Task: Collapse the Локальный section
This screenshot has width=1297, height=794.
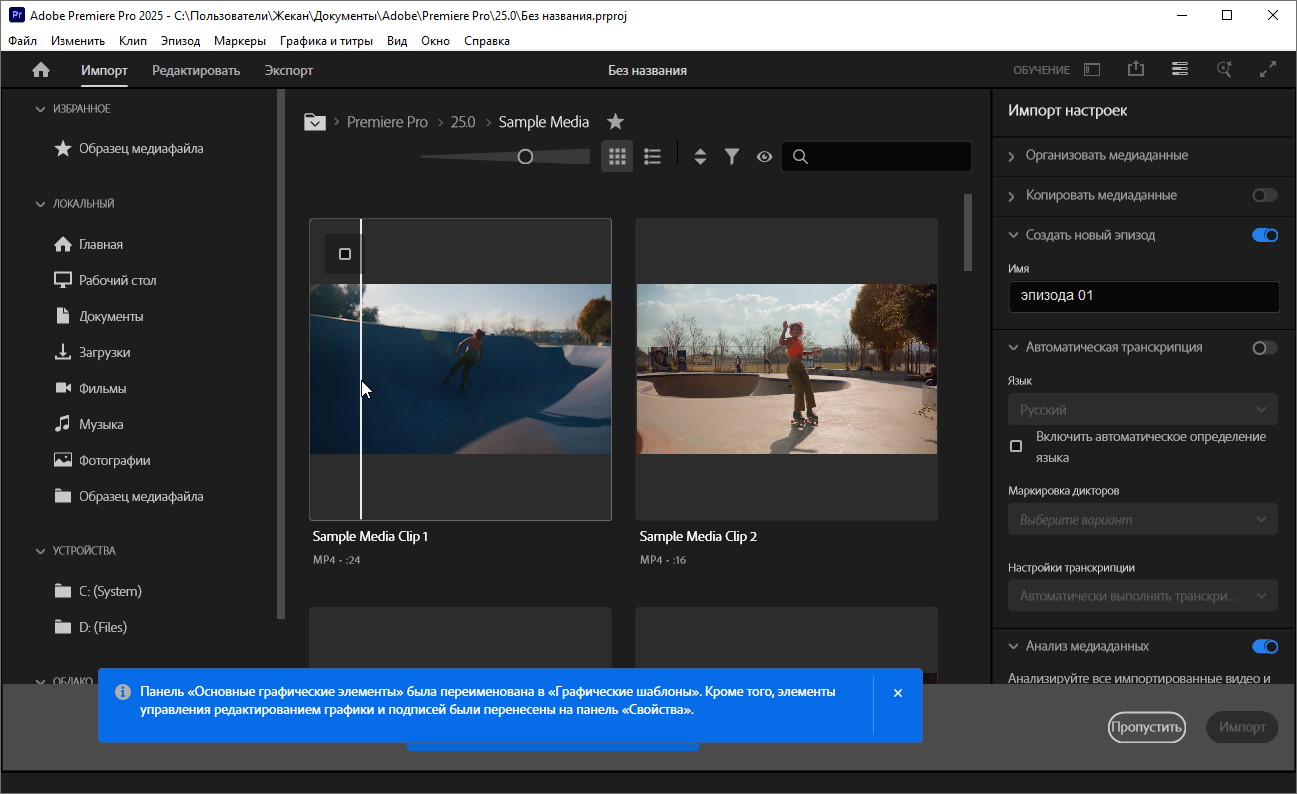Action: coord(40,203)
